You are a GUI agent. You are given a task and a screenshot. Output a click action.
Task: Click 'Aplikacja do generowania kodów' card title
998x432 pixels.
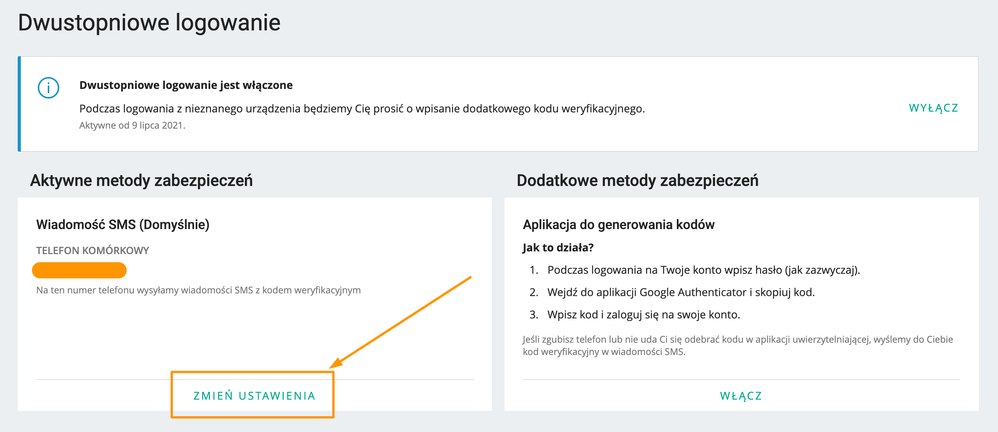619,225
